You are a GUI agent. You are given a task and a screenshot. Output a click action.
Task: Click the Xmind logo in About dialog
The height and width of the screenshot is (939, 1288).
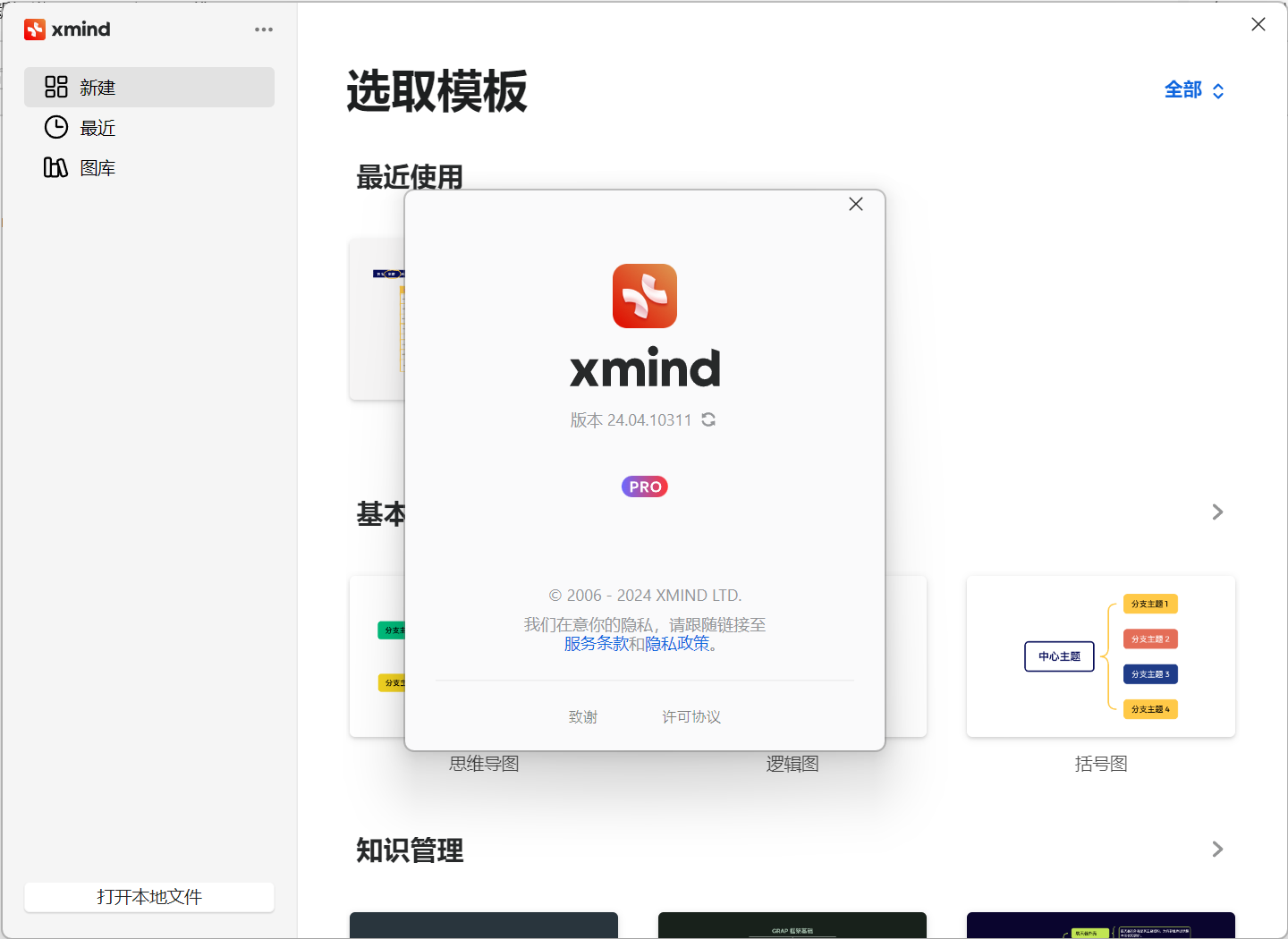tap(645, 296)
